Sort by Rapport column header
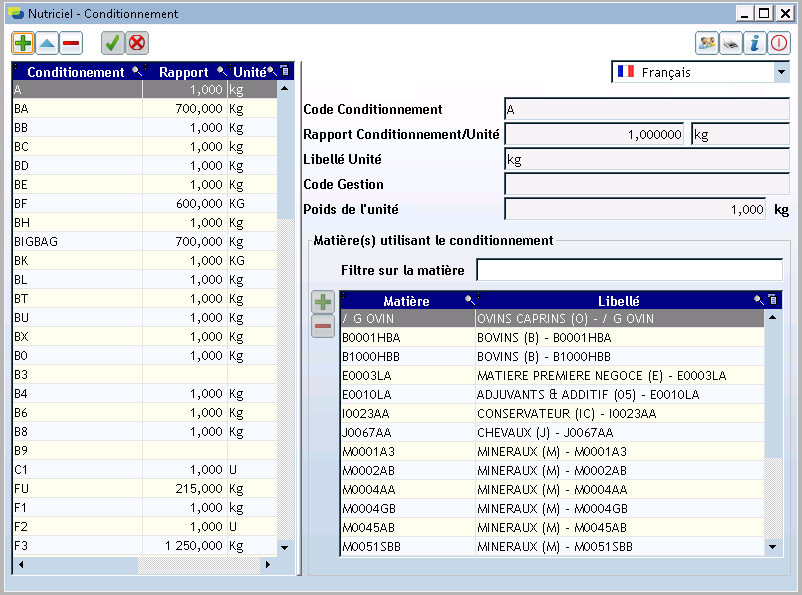Screen dimensions: 802x595 (x=183, y=72)
